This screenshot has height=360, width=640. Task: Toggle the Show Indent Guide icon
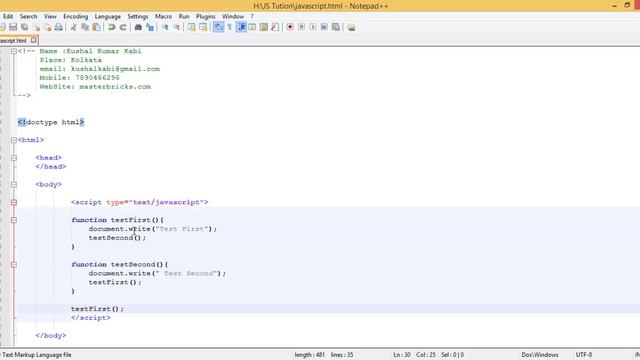click(x=241, y=27)
